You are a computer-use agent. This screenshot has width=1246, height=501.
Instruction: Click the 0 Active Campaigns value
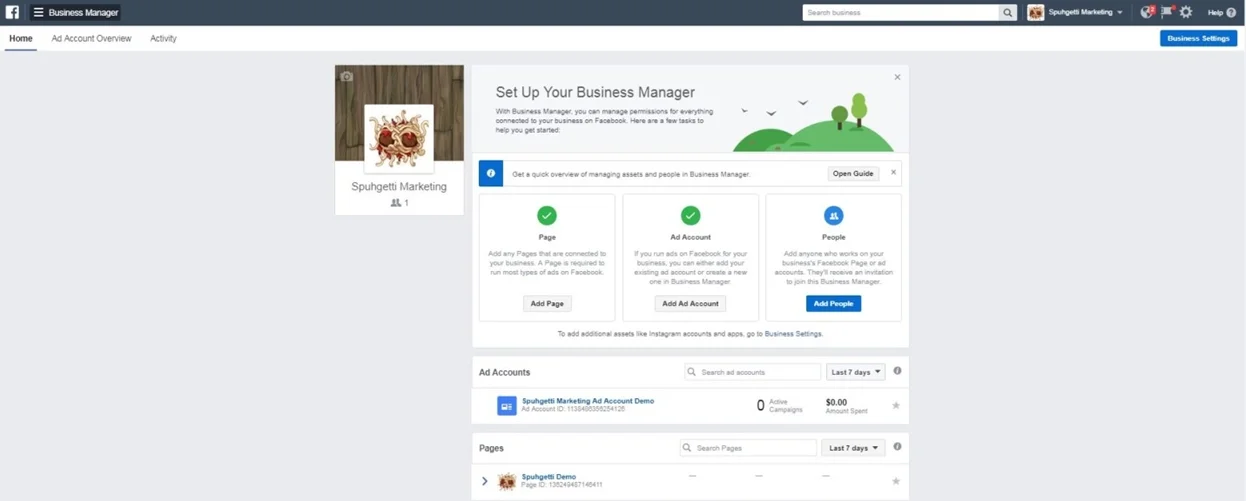pyautogui.click(x=760, y=406)
